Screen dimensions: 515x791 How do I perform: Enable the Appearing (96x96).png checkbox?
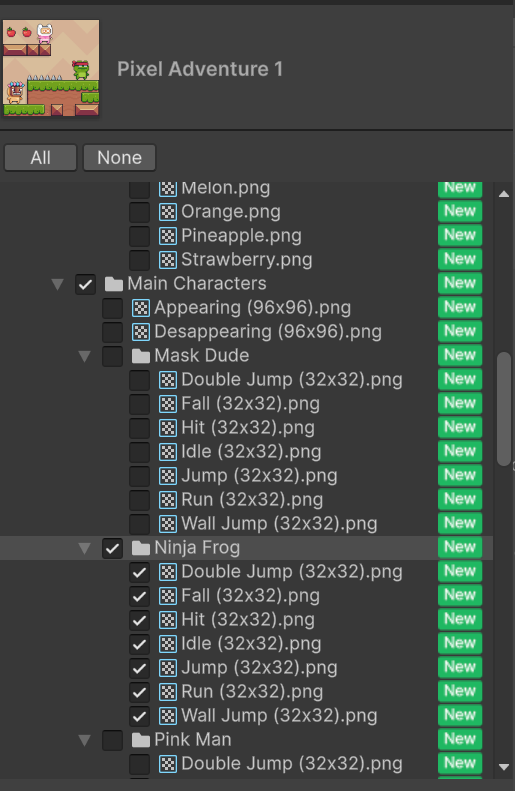[x=112, y=308]
